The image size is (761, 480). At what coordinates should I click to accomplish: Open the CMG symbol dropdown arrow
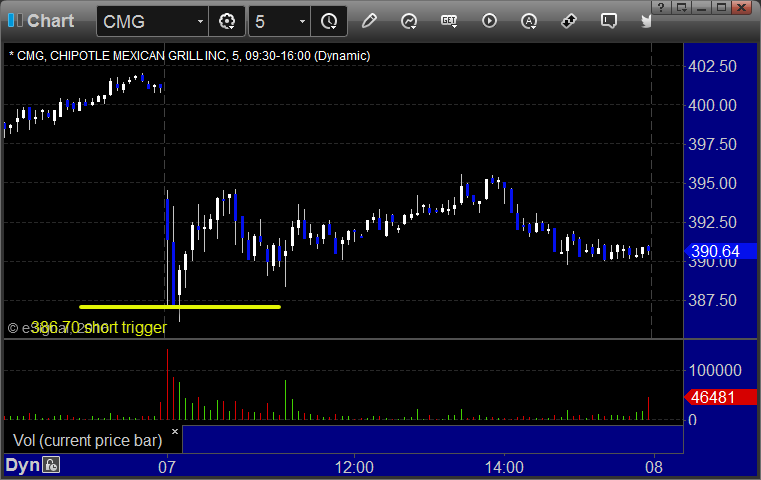[x=200, y=21]
